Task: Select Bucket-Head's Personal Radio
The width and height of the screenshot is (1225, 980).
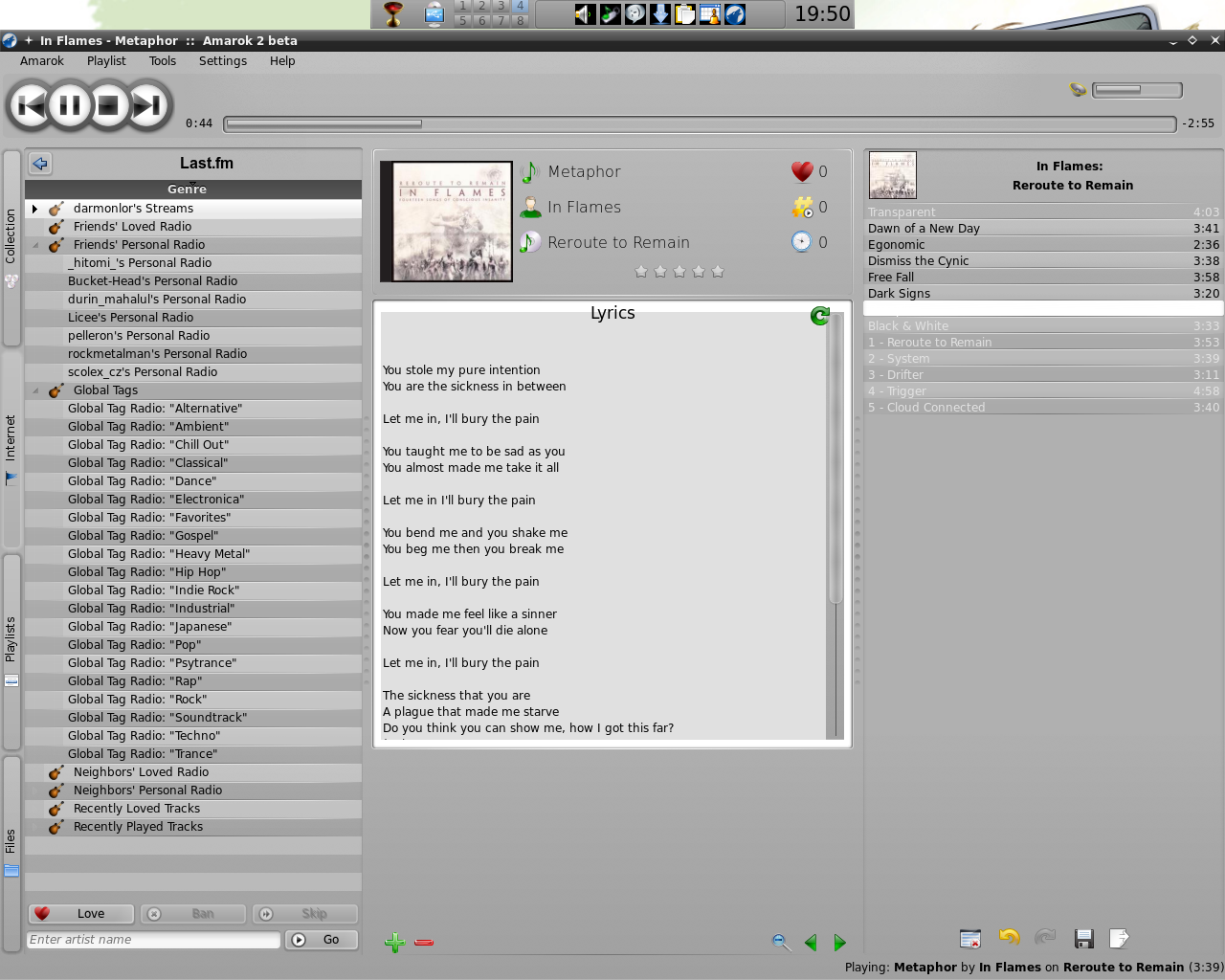Action: pyautogui.click(x=193, y=281)
